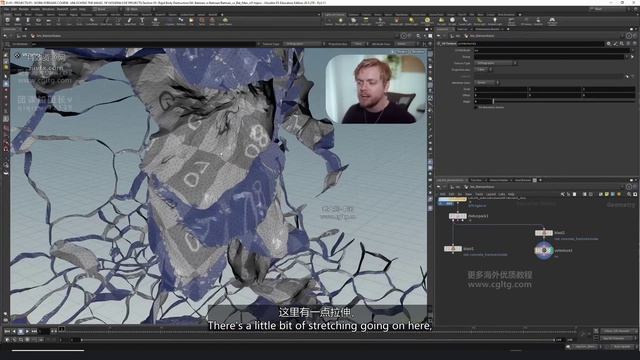This screenshot has height=360, width=640.
Task: Open Projection Axis dropdown in parameters
Action: click(483, 69)
